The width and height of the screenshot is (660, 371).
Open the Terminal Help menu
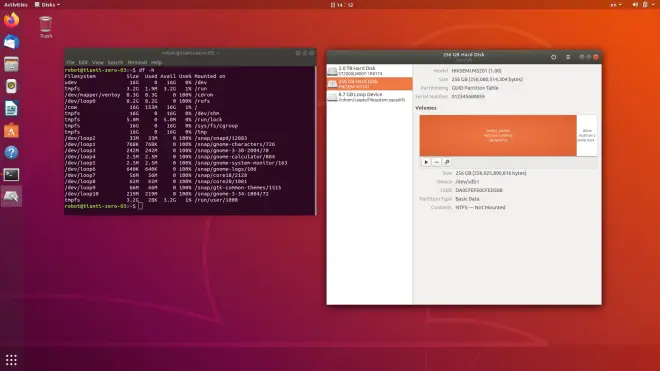click(x=156, y=62)
